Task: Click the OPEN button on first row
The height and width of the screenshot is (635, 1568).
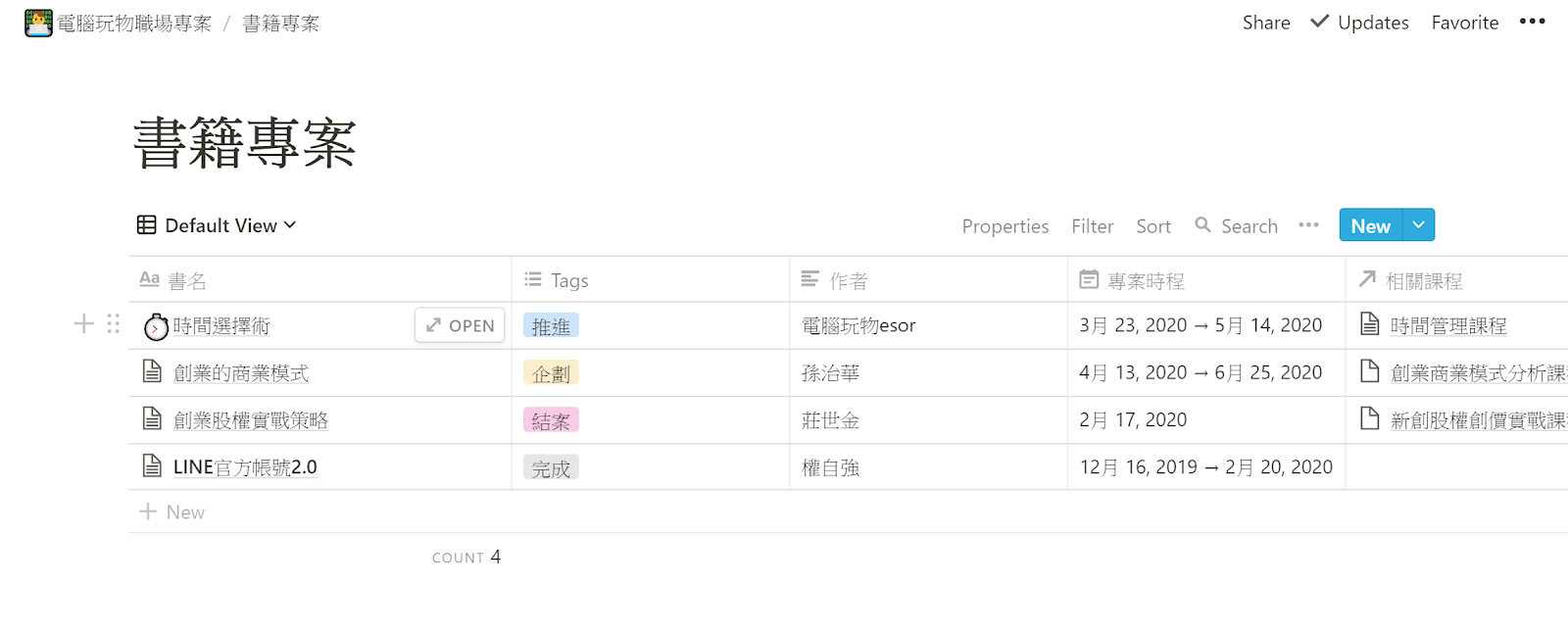Action: 460,325
